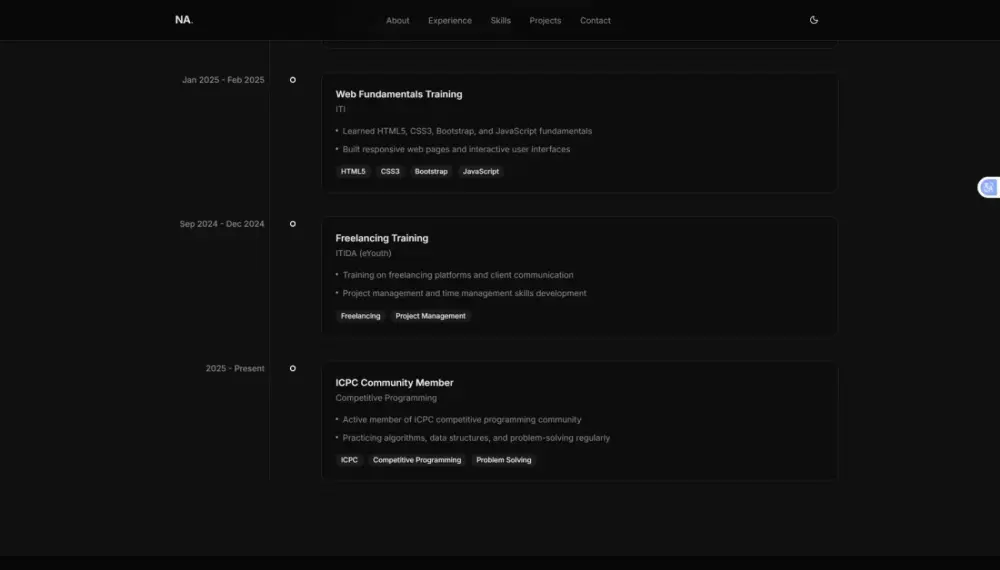The height and width of the screenshot is (570, 1000).
Task: Open the Contact navigation link
Action: (595, 21)
